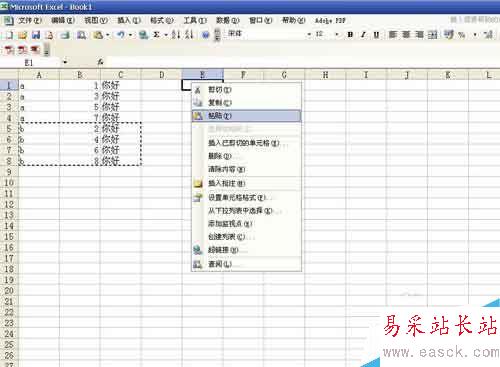The image size is (500, 367).
Task: Choose 插入已剪切的单元格 in context menu
Action: 246,143
